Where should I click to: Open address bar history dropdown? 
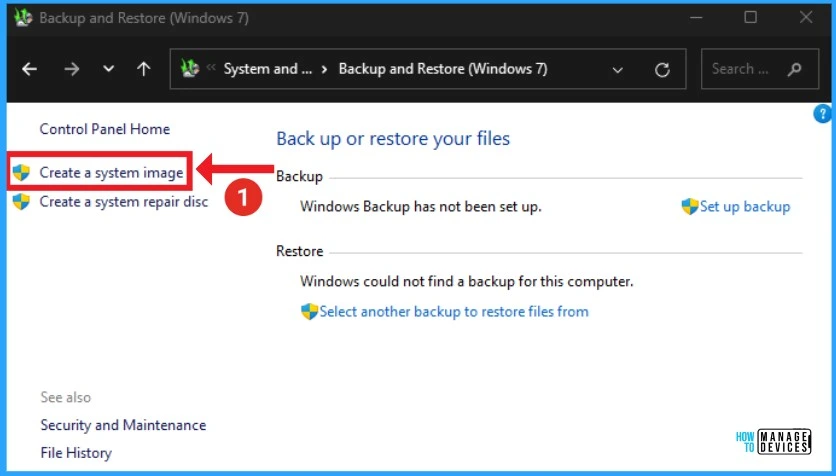[617, 70]
